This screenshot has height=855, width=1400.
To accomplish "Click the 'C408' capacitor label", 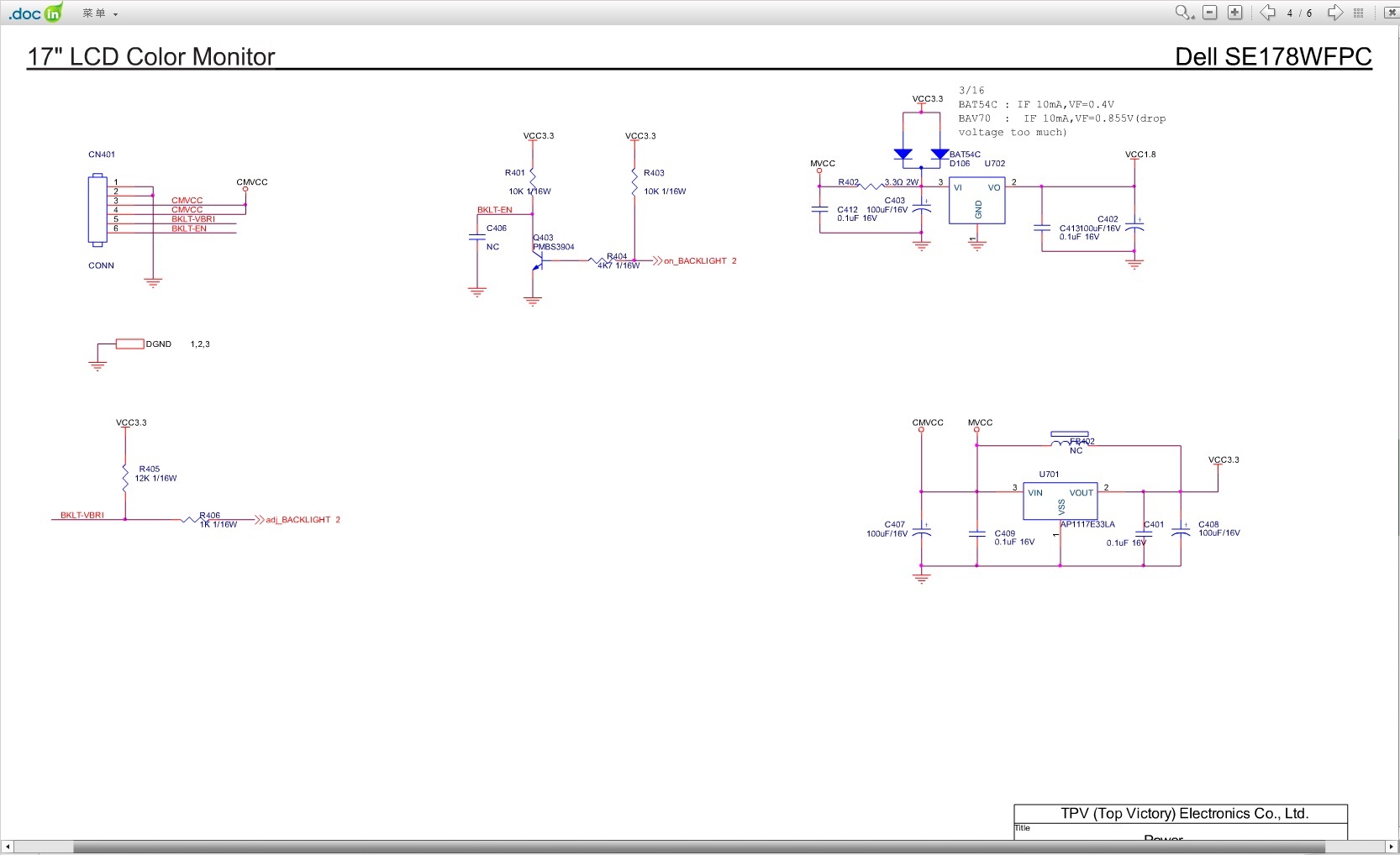I will pos(1208,524).
